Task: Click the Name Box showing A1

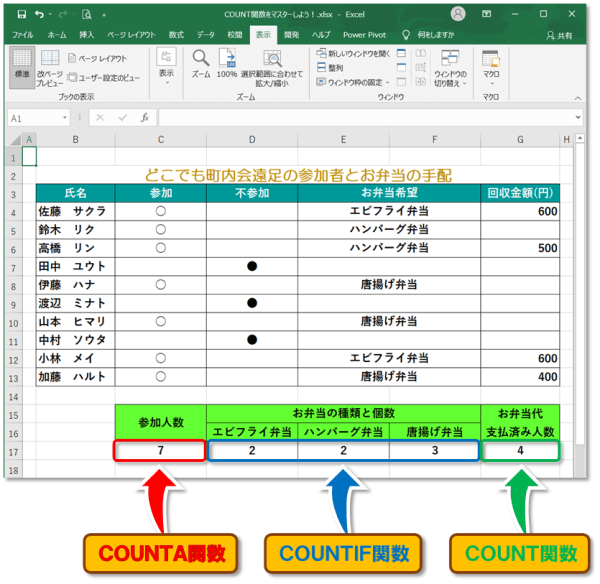Action: (x=34, y=118)
